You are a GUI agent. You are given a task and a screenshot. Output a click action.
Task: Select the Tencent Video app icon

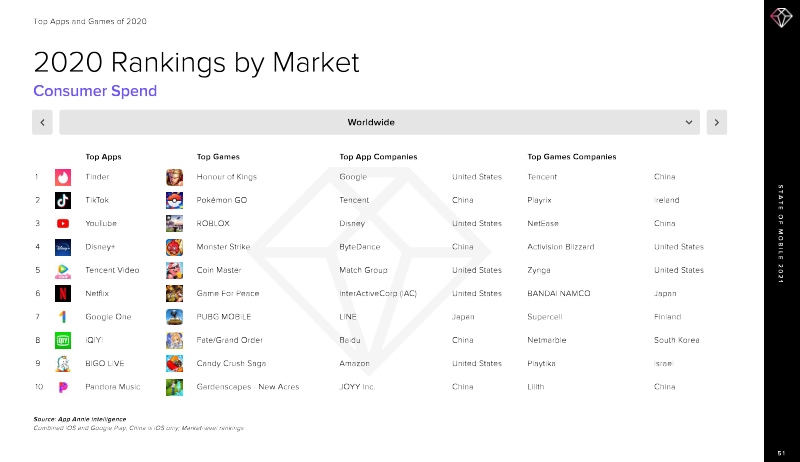(63, 270)
